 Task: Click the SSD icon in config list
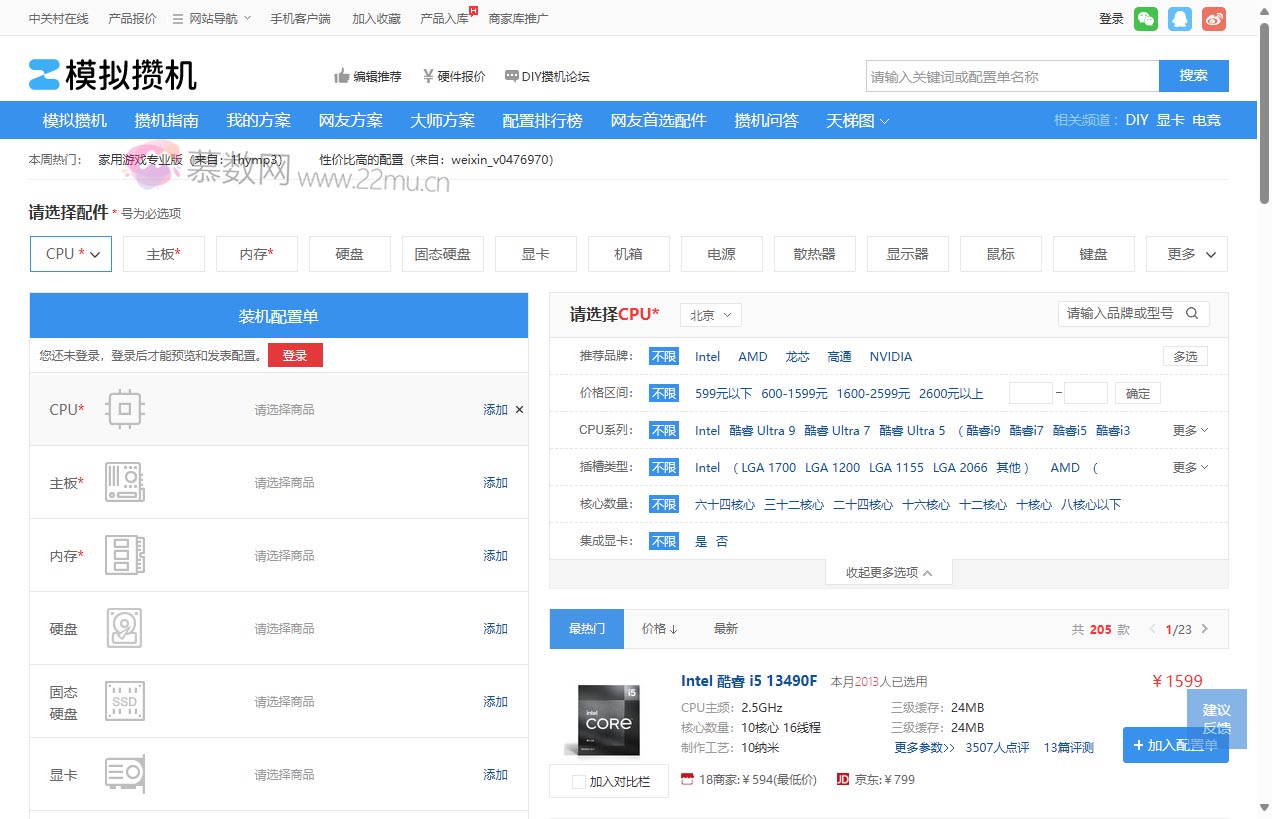point(125,701)
